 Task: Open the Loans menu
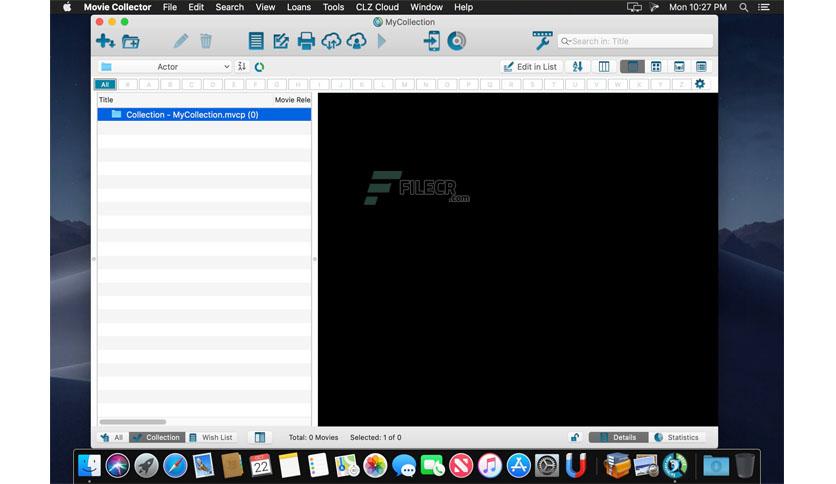299,7
